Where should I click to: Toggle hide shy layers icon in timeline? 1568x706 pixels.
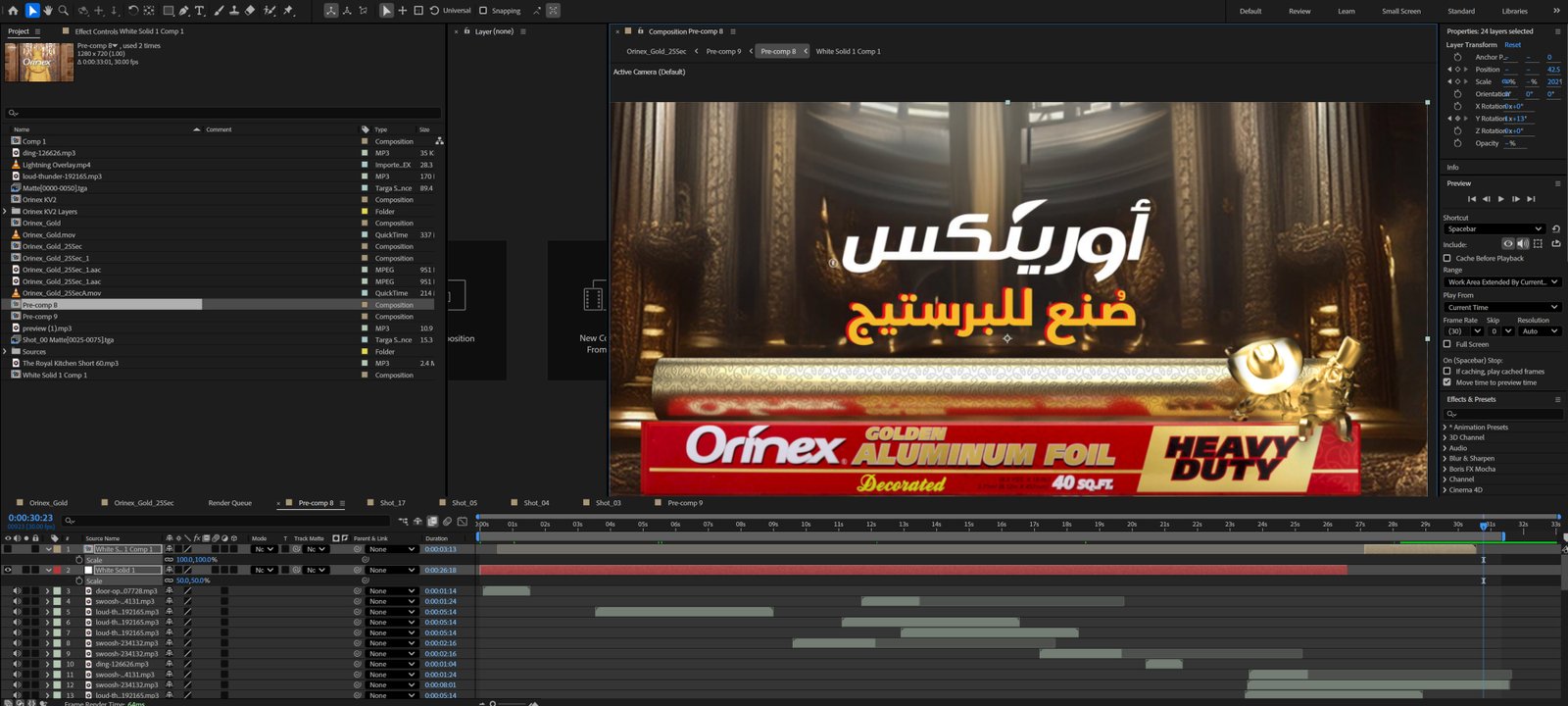pyautogui.click(x=417, y=521)
